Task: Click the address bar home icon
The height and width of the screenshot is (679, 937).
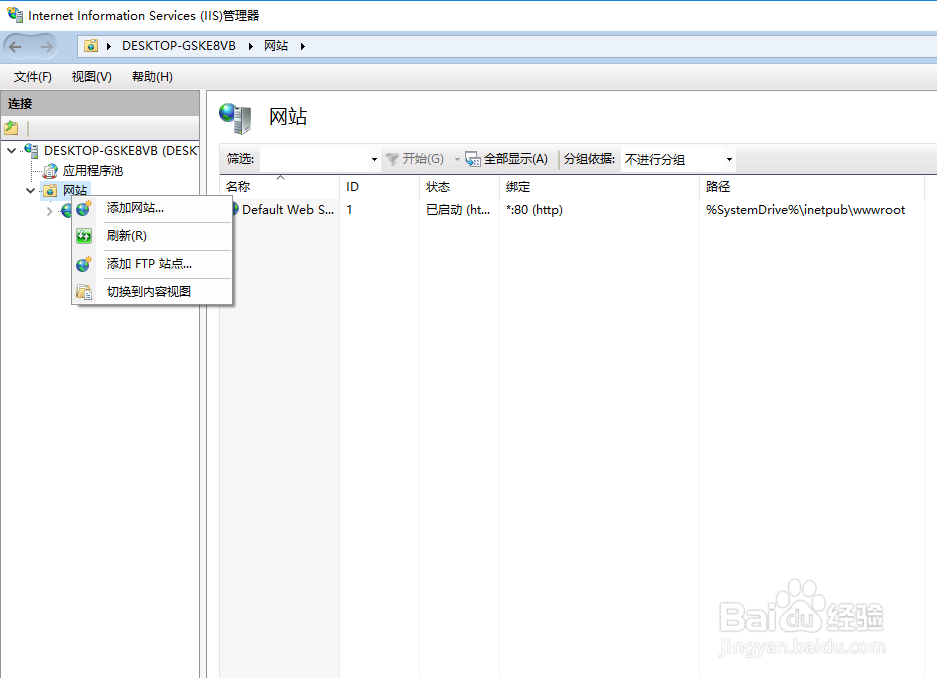Action: point(91,46)
